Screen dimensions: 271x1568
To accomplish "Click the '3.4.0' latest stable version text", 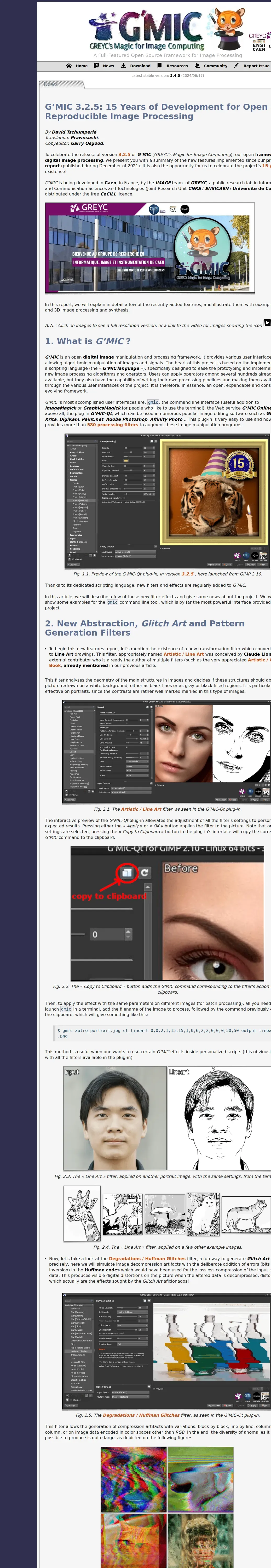I will point(175,76).
